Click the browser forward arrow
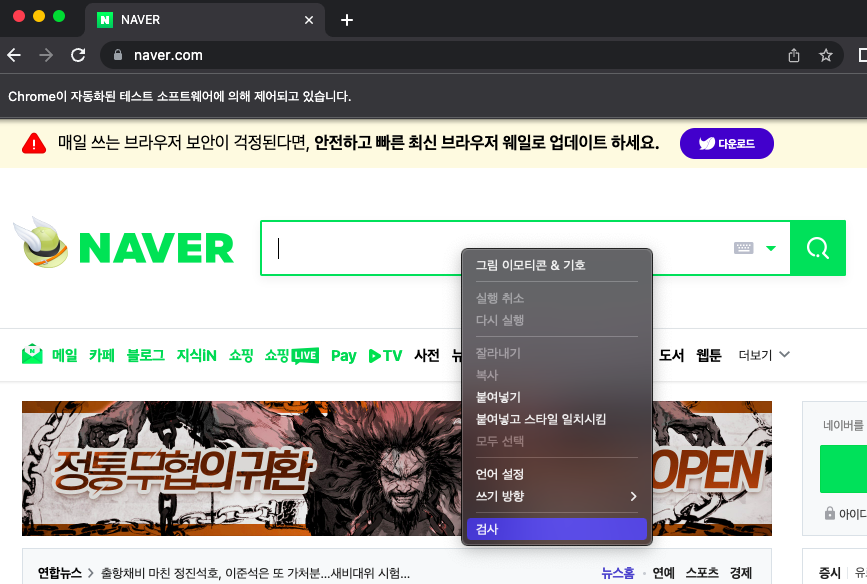This screenshot has height=584, width=867. [x=46, y=55]
